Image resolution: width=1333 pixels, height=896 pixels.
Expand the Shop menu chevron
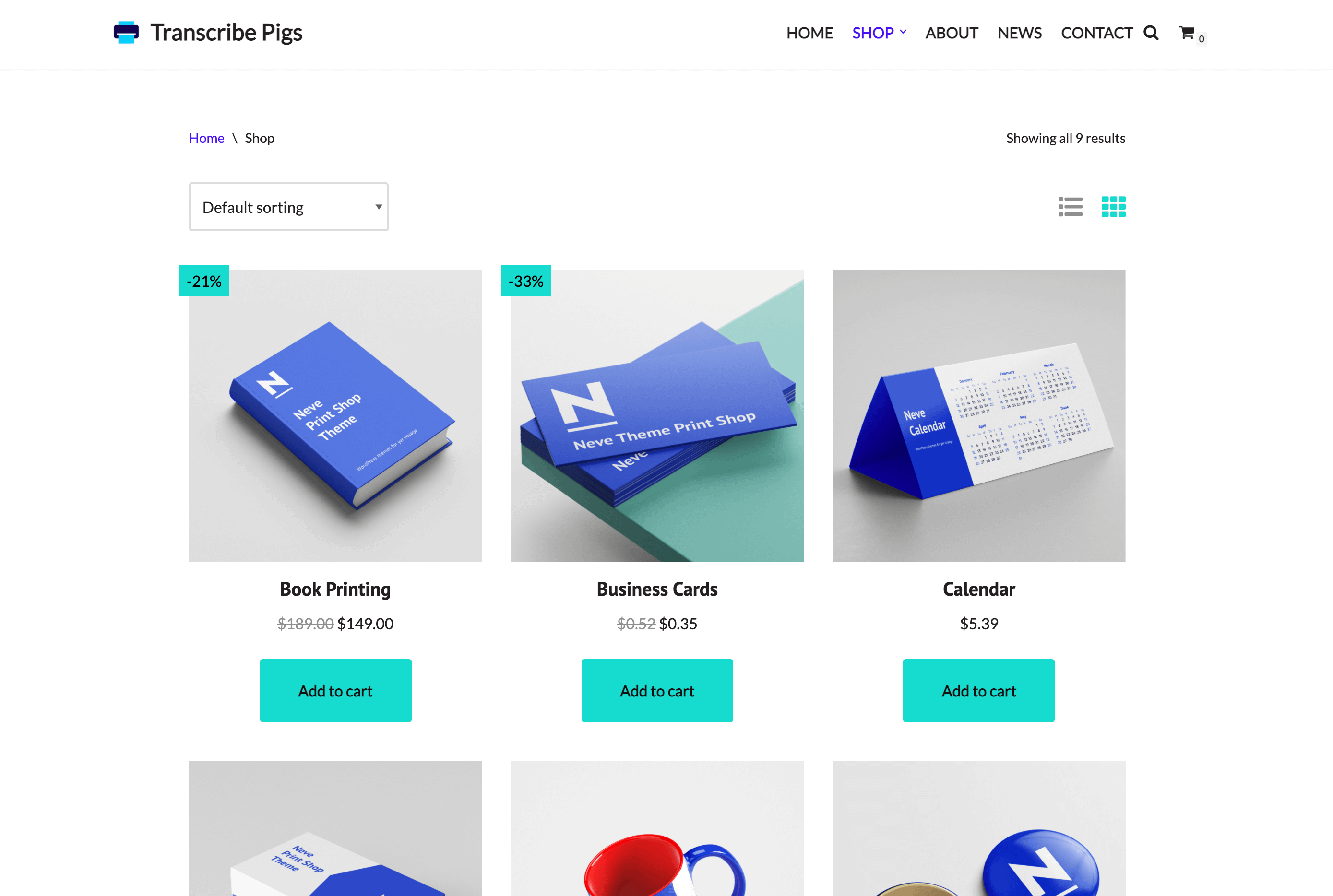point(903,32)
